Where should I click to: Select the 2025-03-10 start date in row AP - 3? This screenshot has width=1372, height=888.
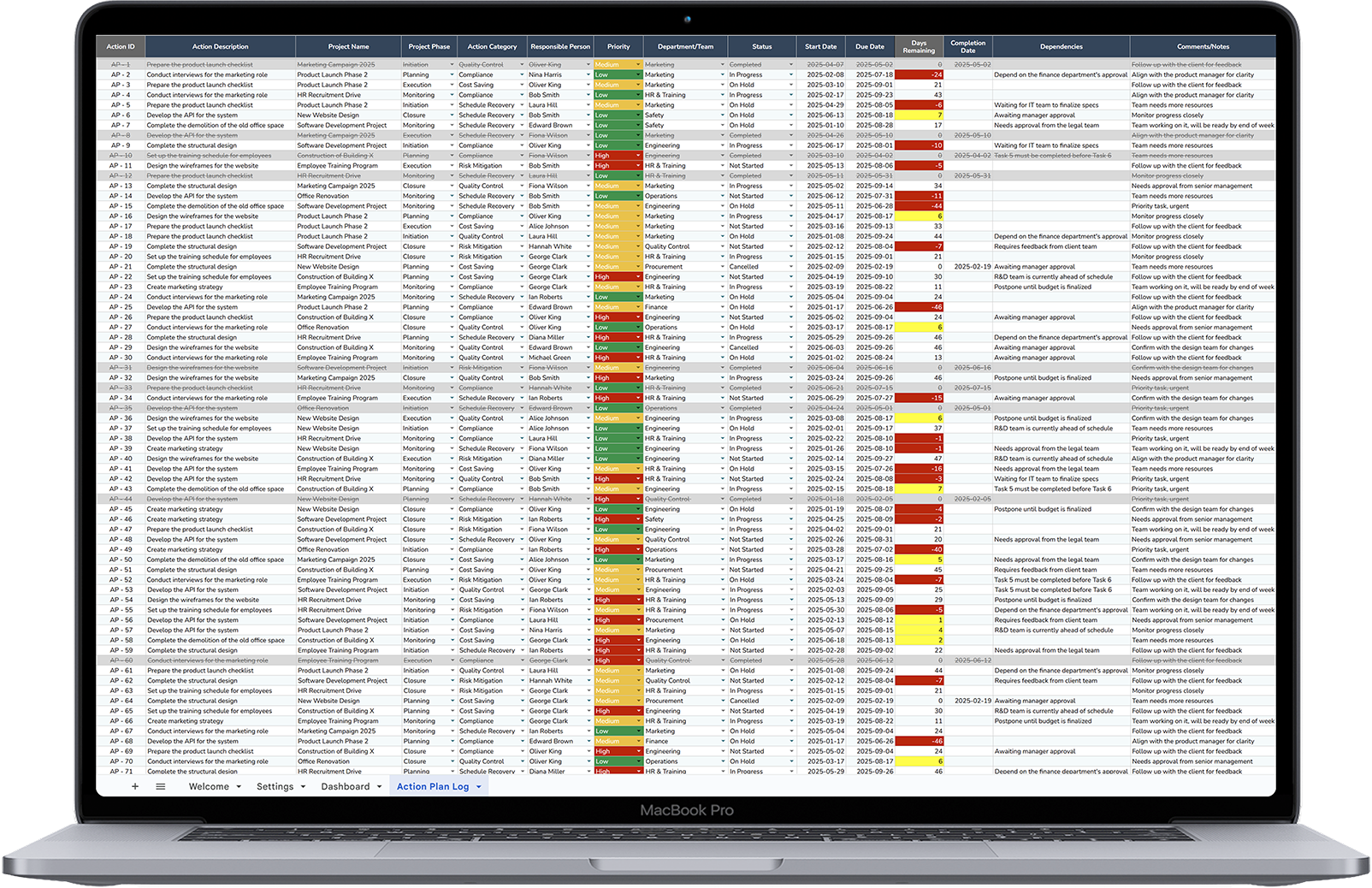tap(820, 86)
